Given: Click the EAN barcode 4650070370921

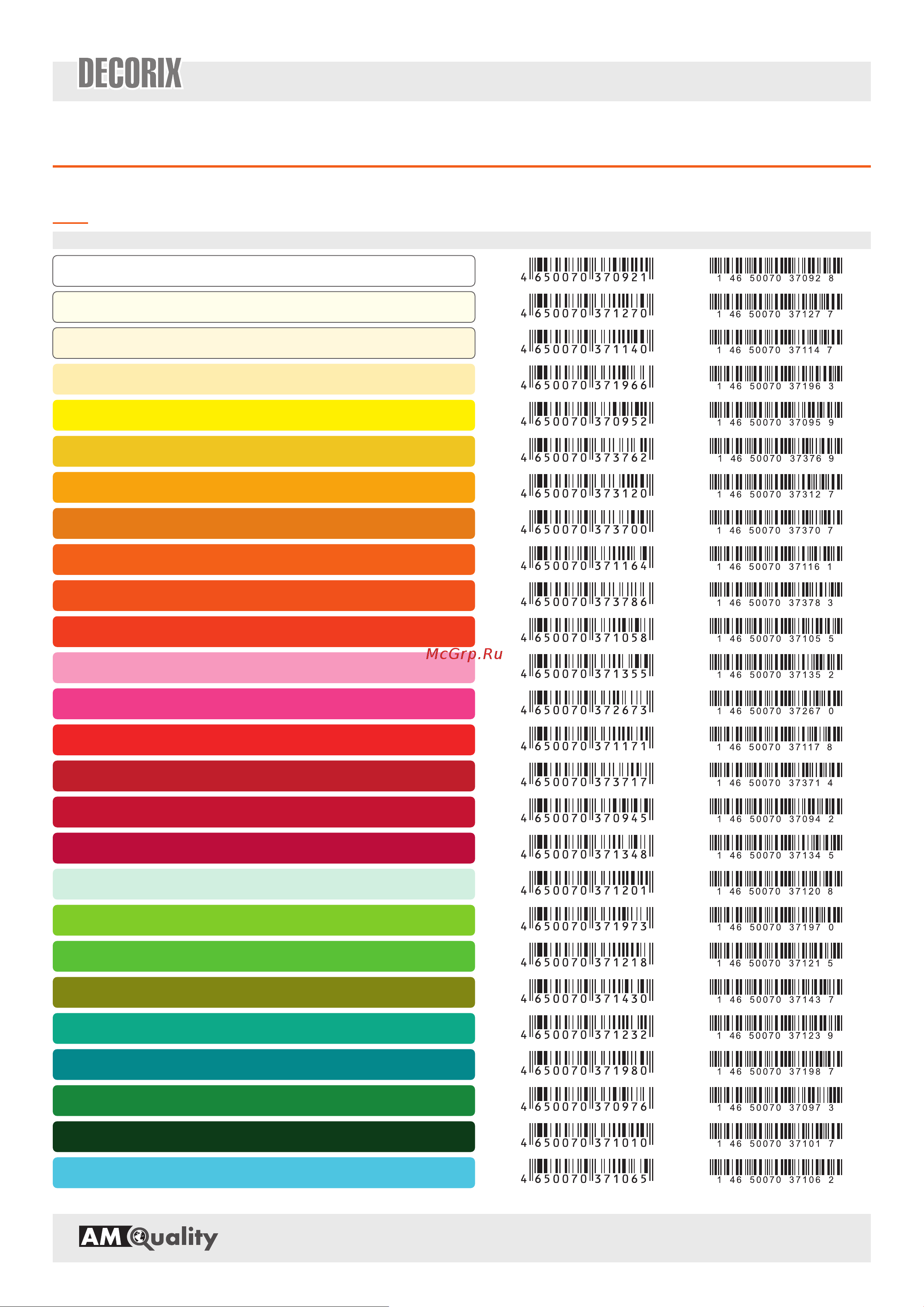Looking at the screenshot, I should [587, 270].
